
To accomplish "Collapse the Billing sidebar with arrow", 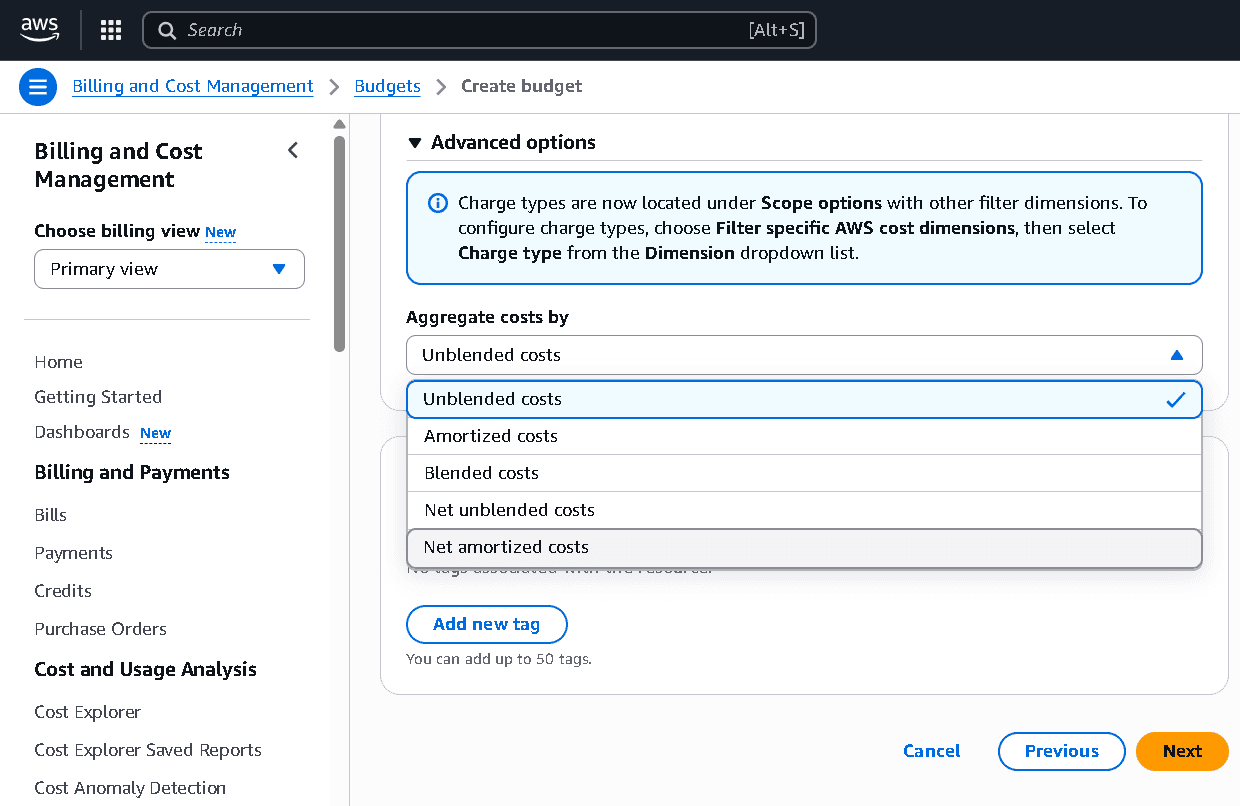I will point(293,151).
